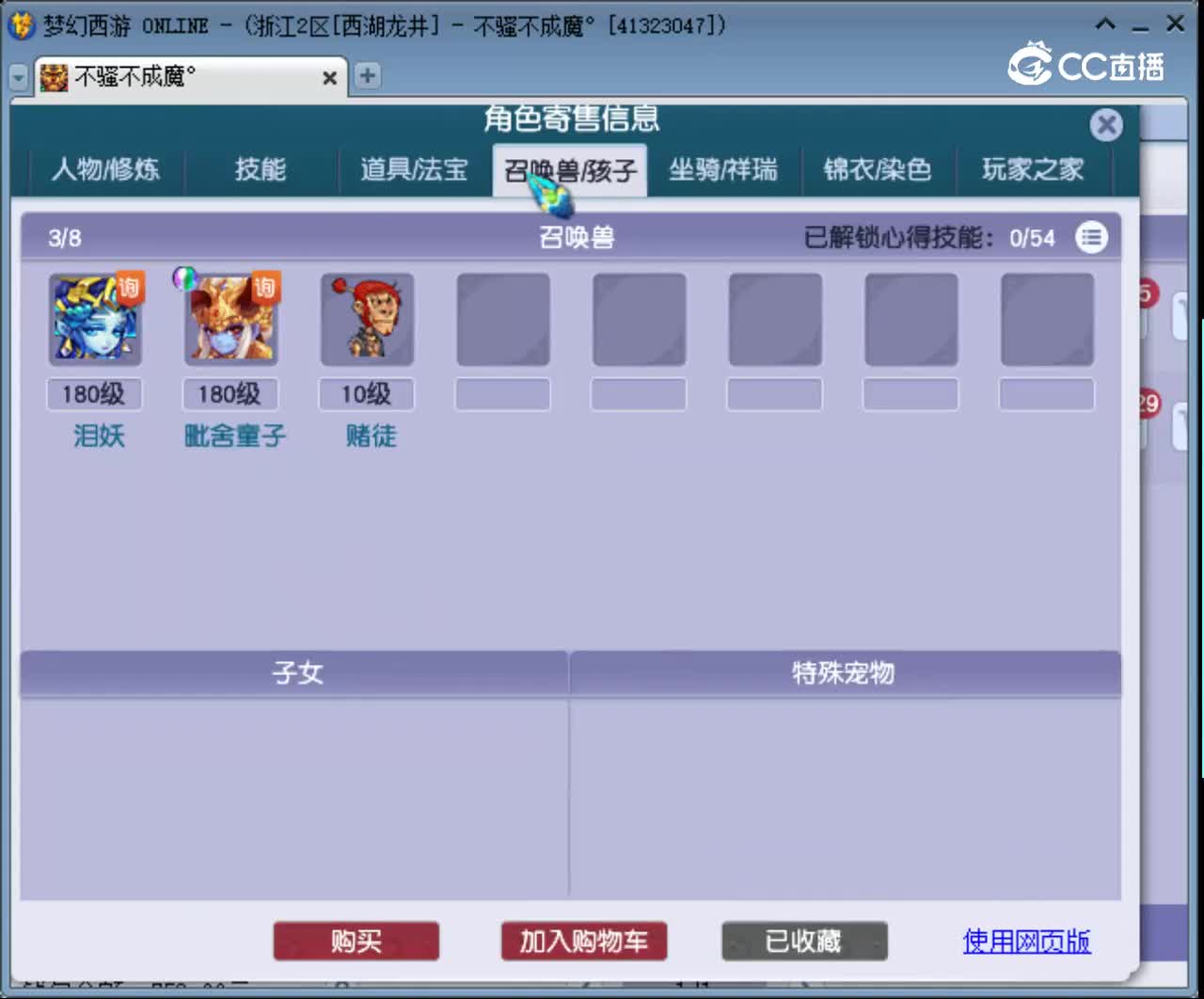Add a new tab with plus button
Screen dimensions: 1204x999
[368, 76]
